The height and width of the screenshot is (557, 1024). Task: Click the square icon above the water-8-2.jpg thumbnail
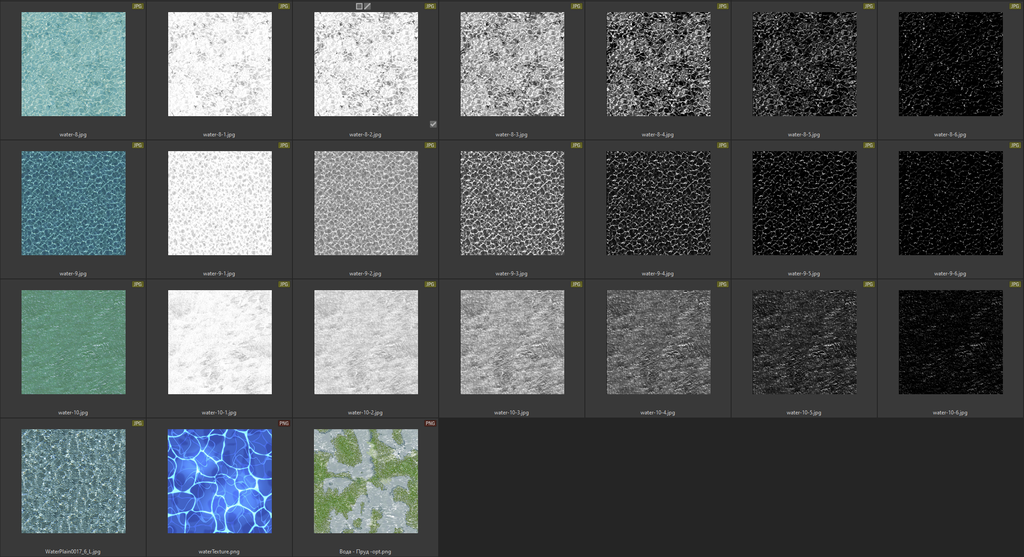click(359, 6)
